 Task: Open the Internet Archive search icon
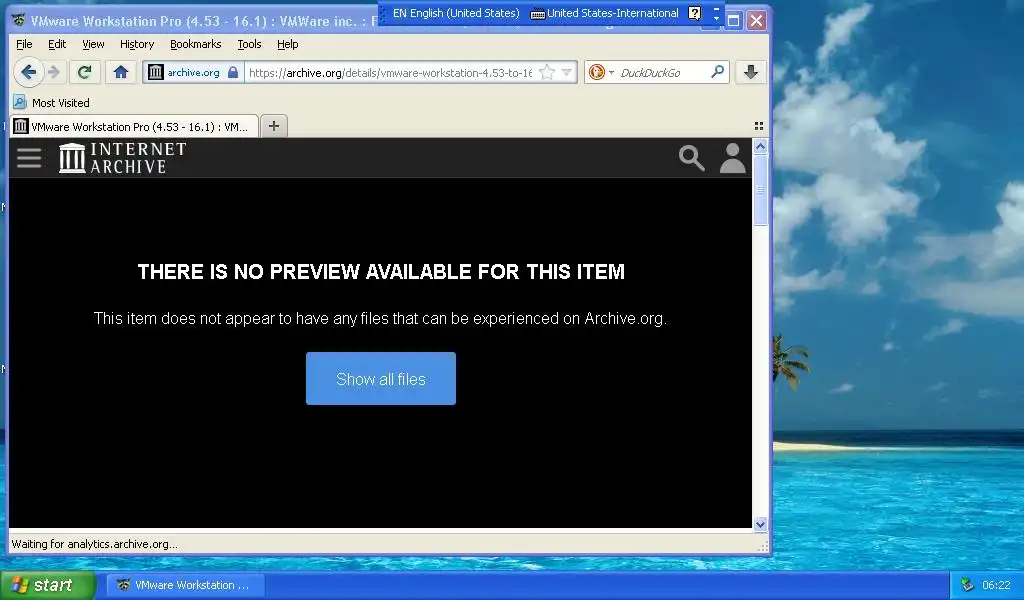point(692,157)
